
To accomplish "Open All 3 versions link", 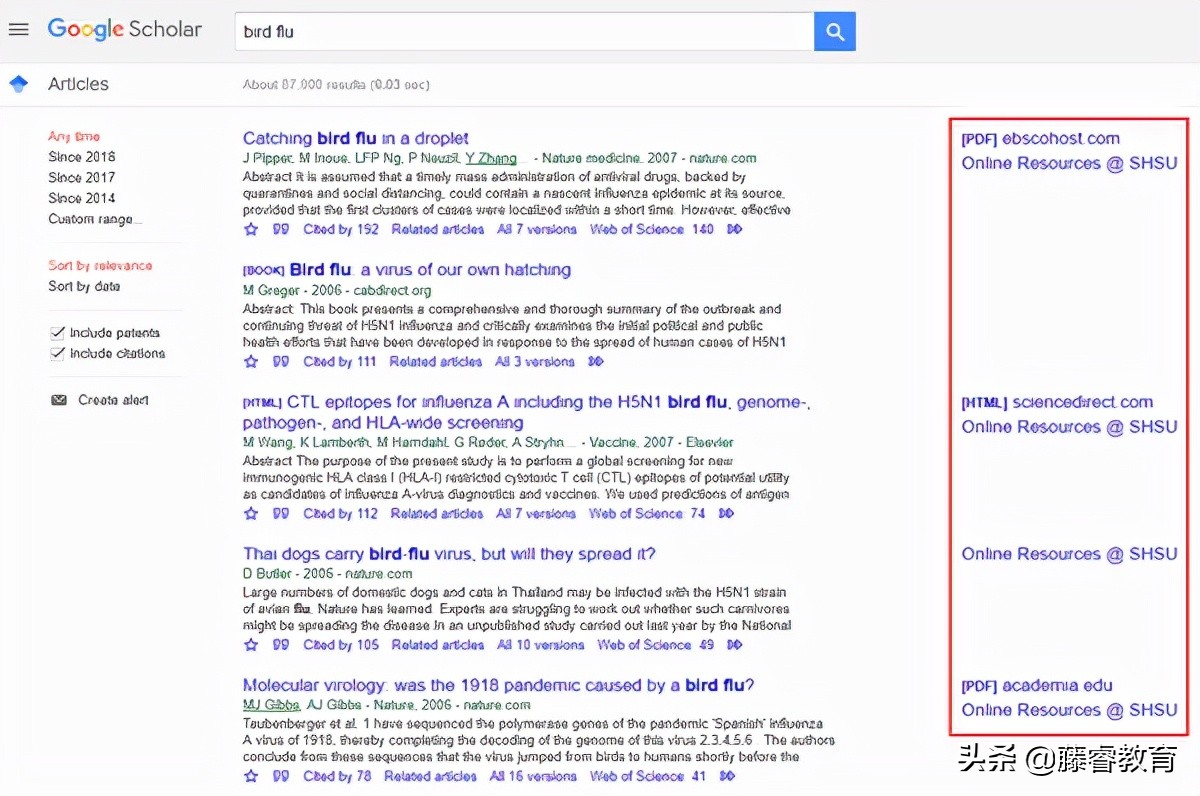I will point(535,361).
